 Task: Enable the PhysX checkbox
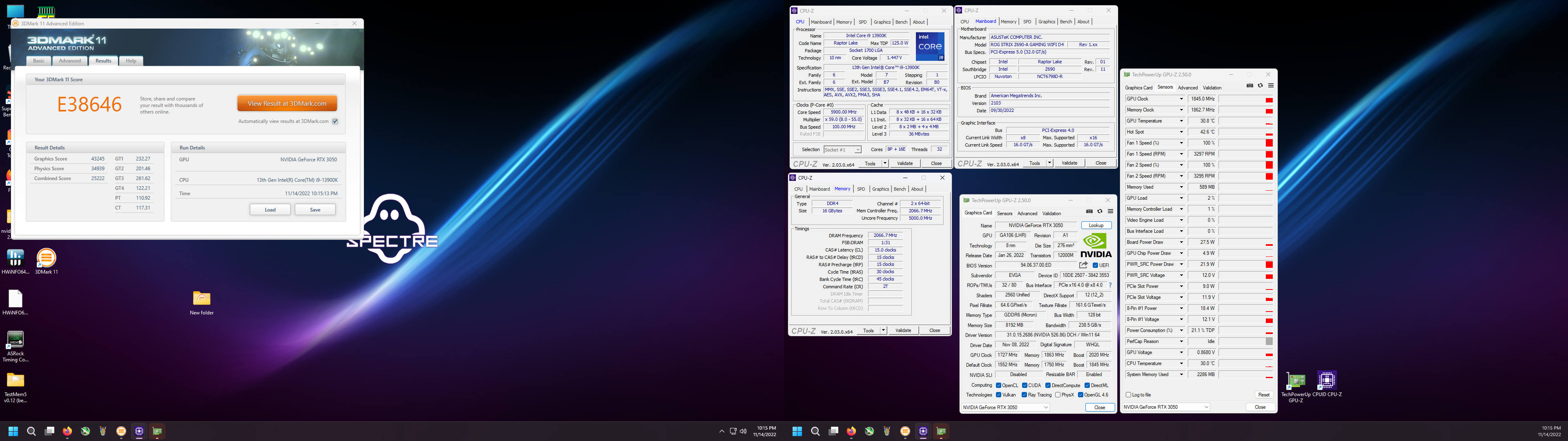1058,395
